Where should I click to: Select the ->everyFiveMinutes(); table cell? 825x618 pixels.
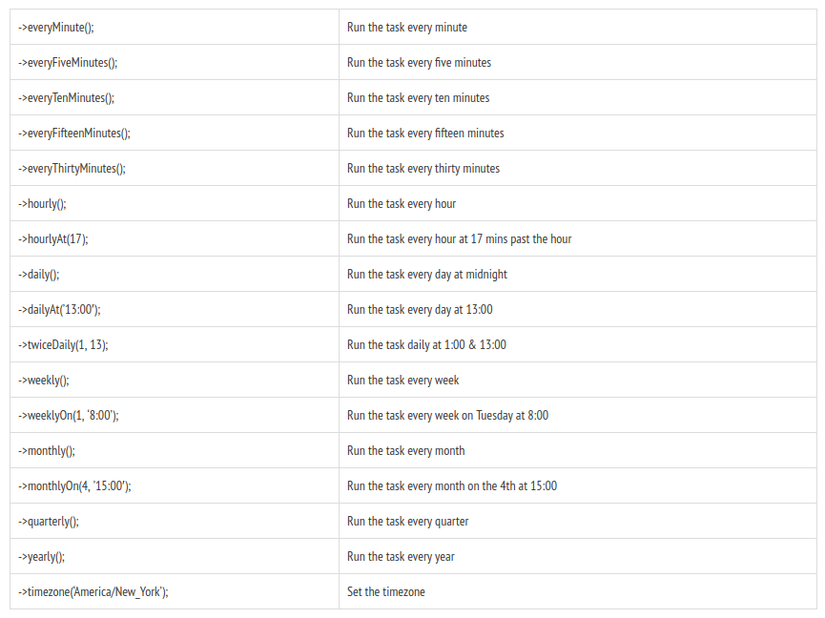[67, 62]
